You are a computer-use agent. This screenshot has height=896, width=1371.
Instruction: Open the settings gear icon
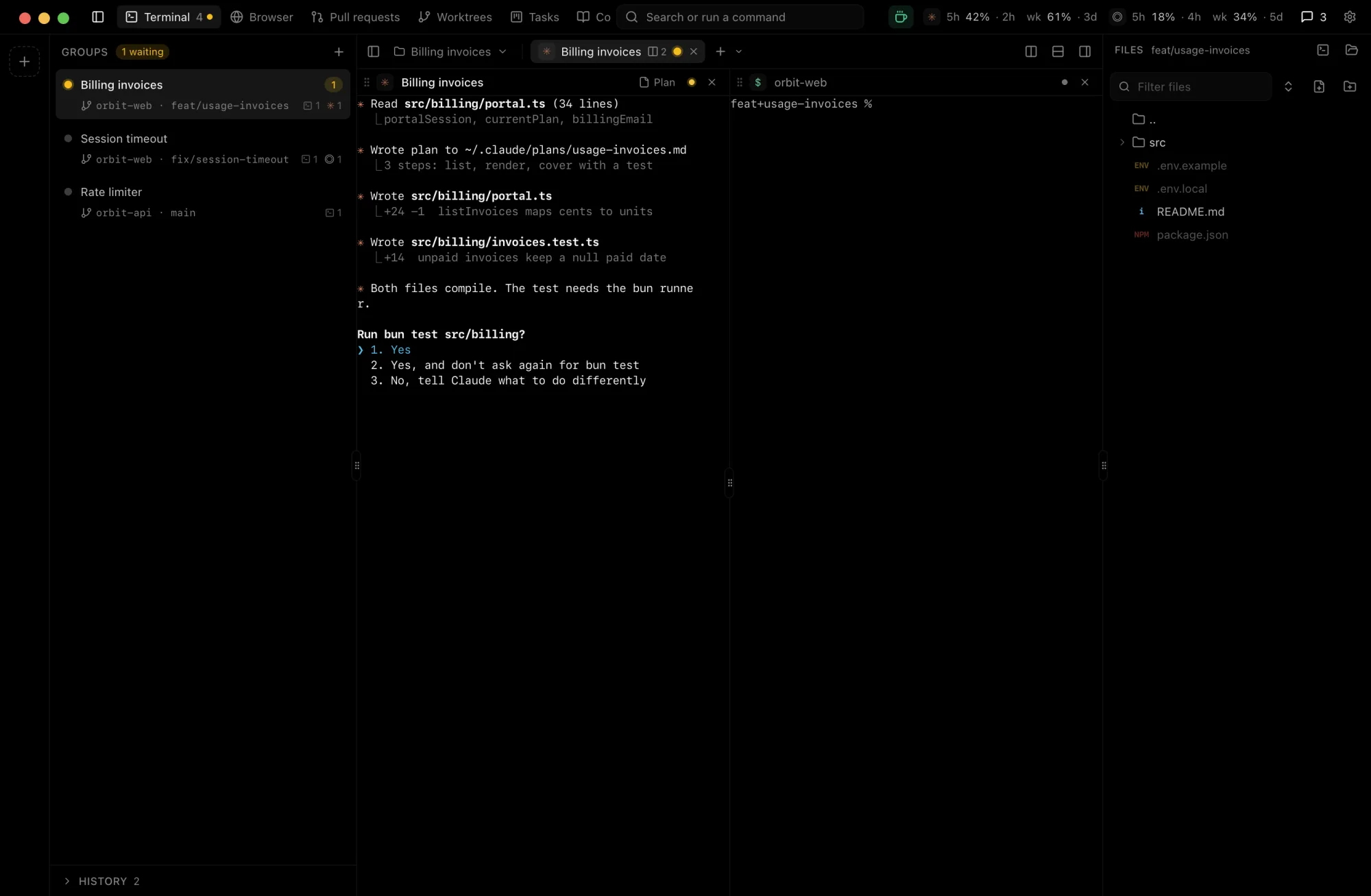tap(1350, 17)
